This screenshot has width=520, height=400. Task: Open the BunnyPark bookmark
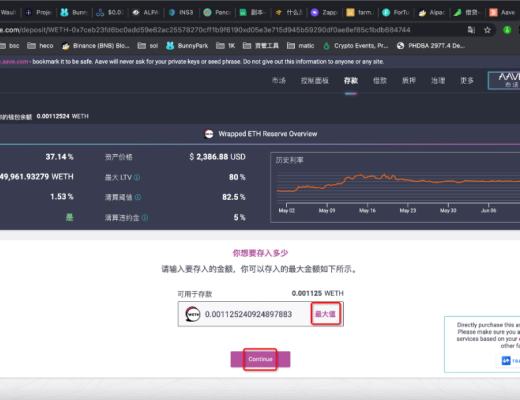(187, 46)
